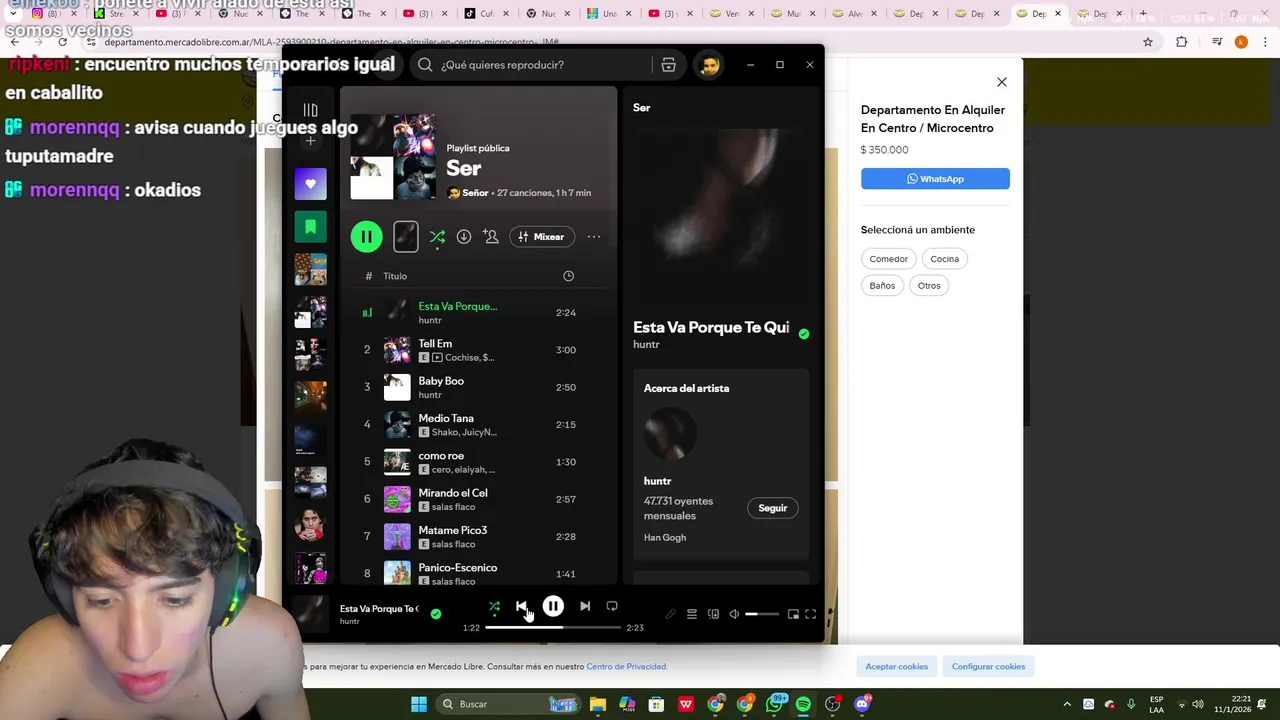
Task: Open the play queue icon
Action: click(691, 614)
